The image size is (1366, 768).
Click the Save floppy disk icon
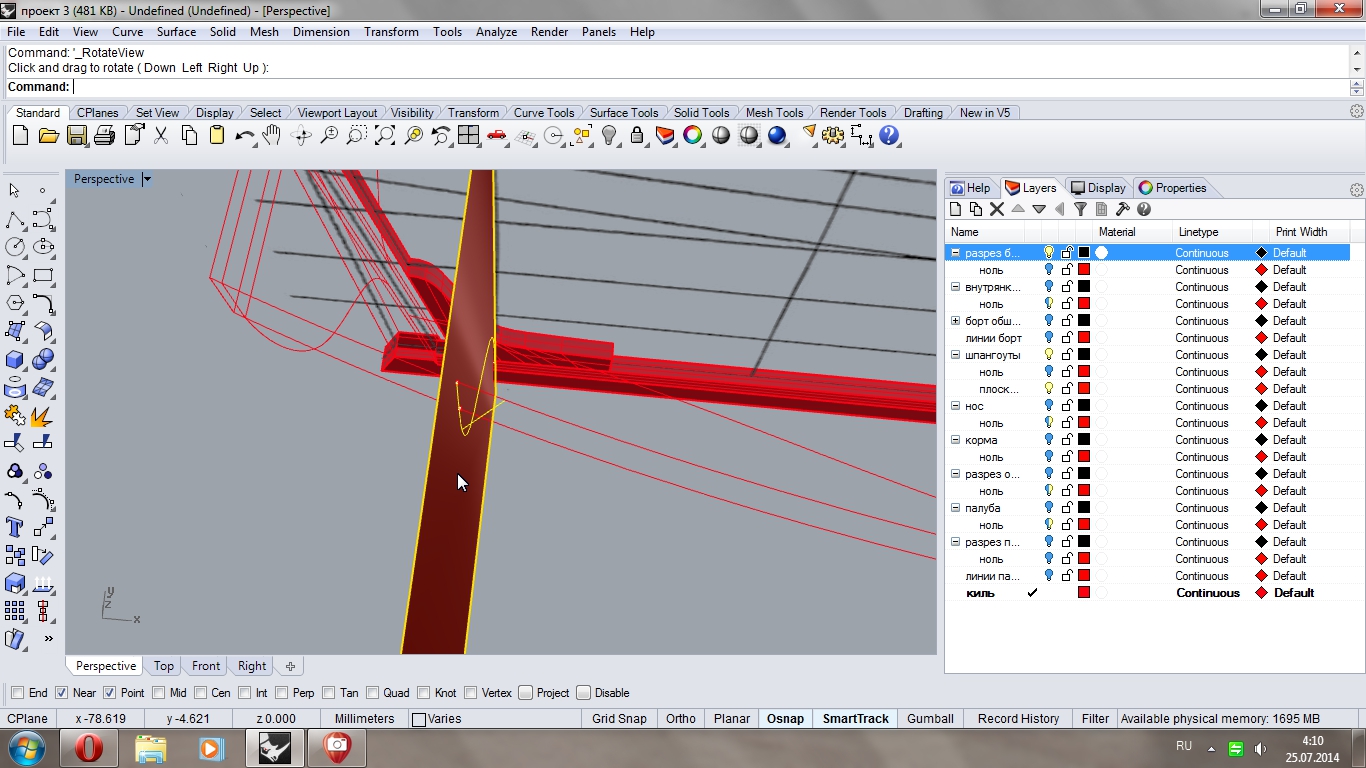coord(76,135)
